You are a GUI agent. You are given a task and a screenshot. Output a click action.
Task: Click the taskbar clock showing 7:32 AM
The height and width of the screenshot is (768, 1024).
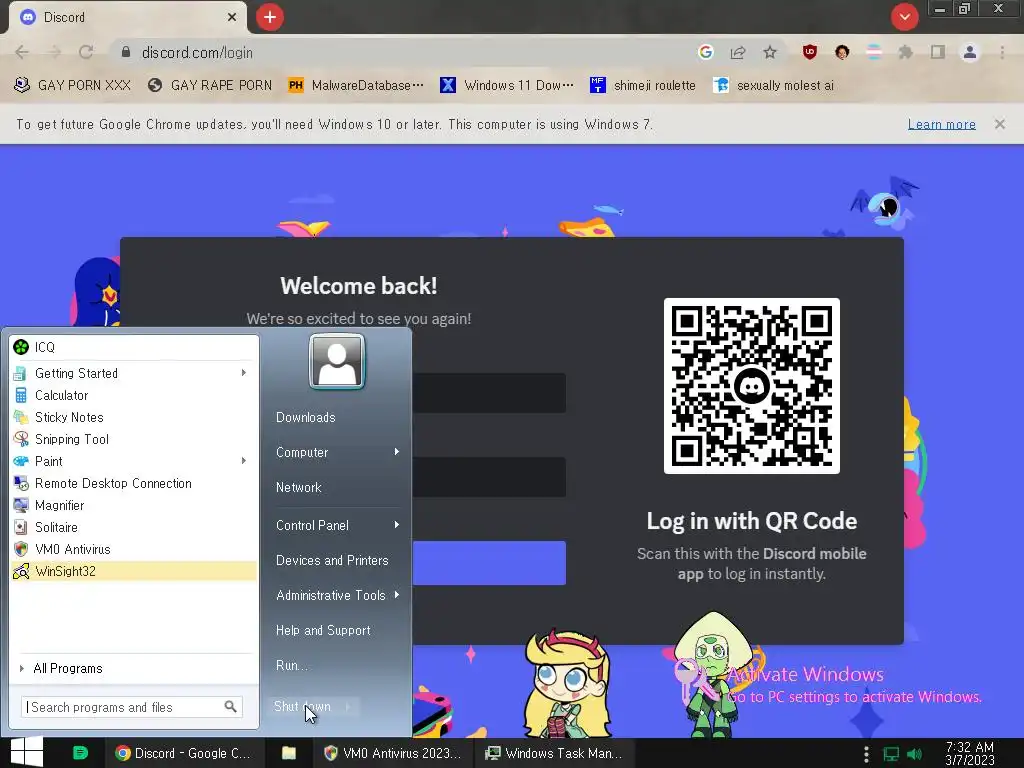click(970, 754)
